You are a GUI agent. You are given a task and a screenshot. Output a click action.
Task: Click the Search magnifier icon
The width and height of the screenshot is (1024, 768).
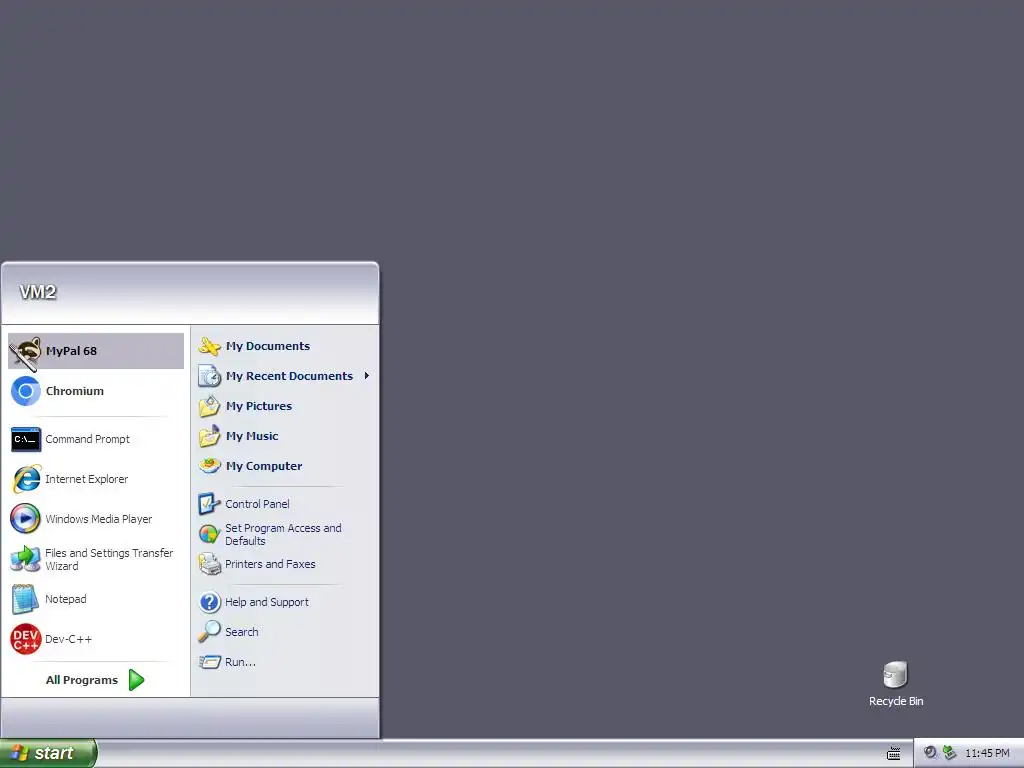click(x=209, y=632)
